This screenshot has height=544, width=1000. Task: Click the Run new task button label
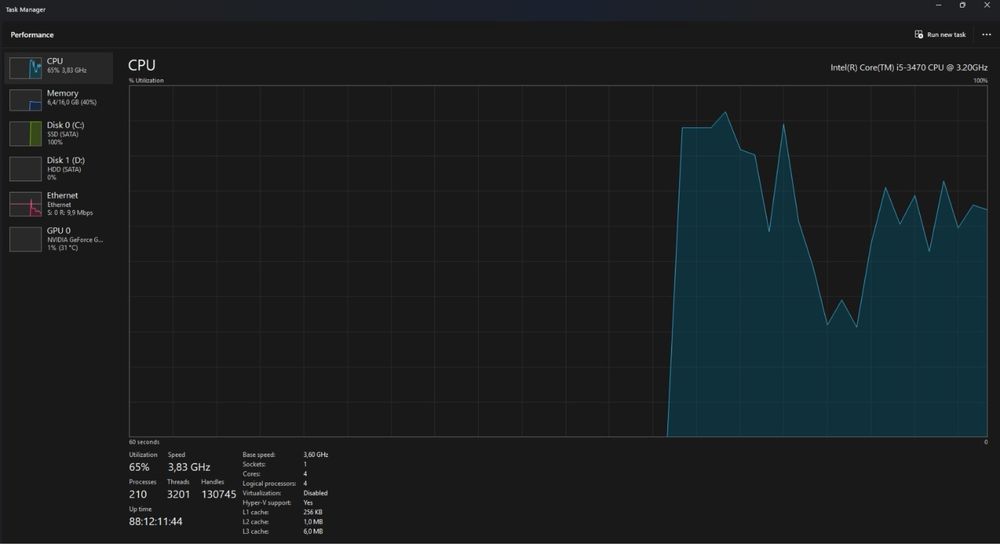point(946,34)
